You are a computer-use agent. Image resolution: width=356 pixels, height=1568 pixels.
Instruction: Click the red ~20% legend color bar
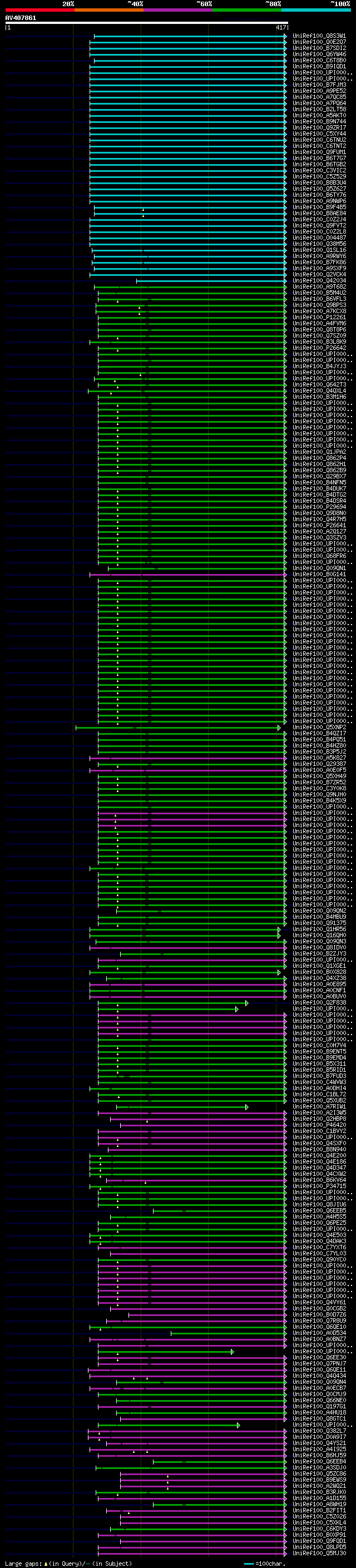[x=39, y=10]
